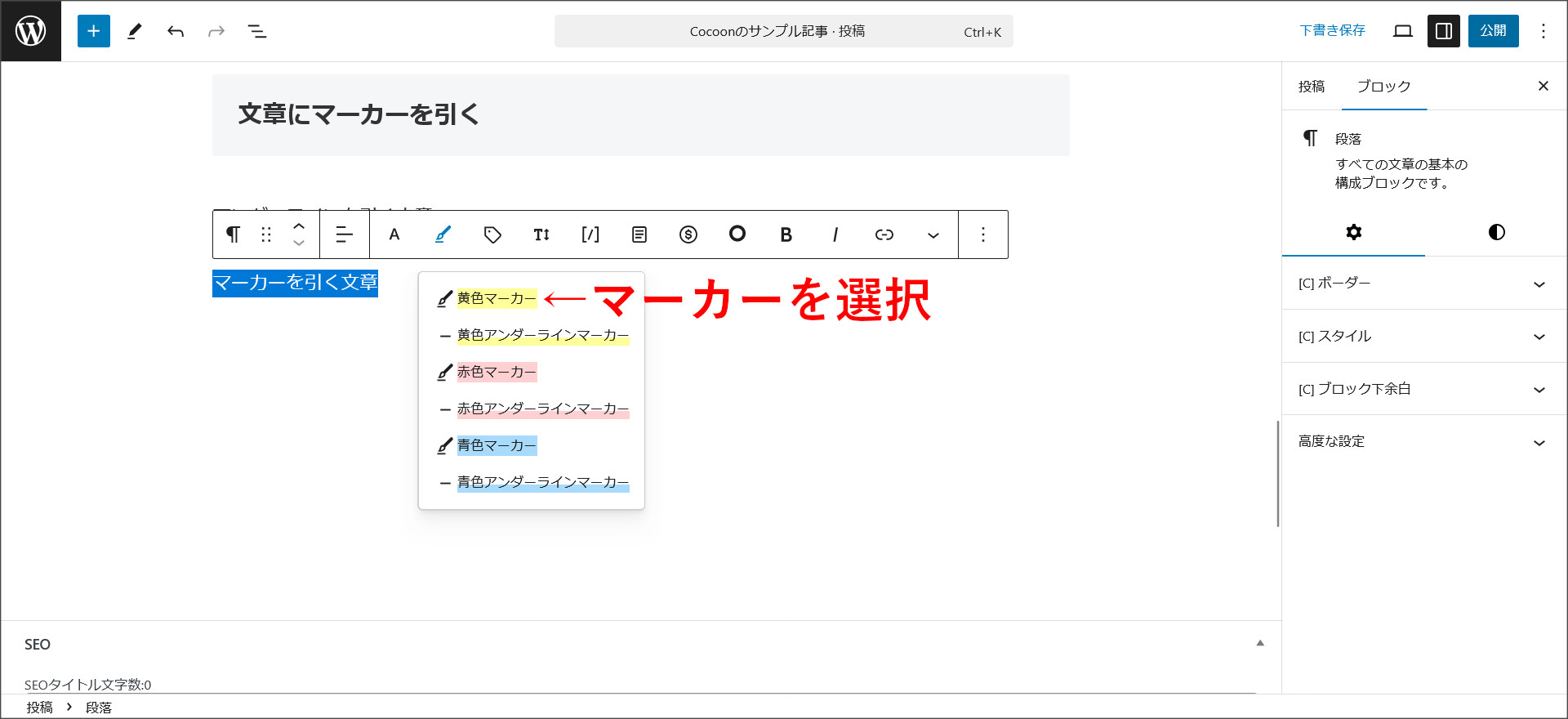Click the blue block inserter plus button
1568x719 pixels.
tap(94, 31)
